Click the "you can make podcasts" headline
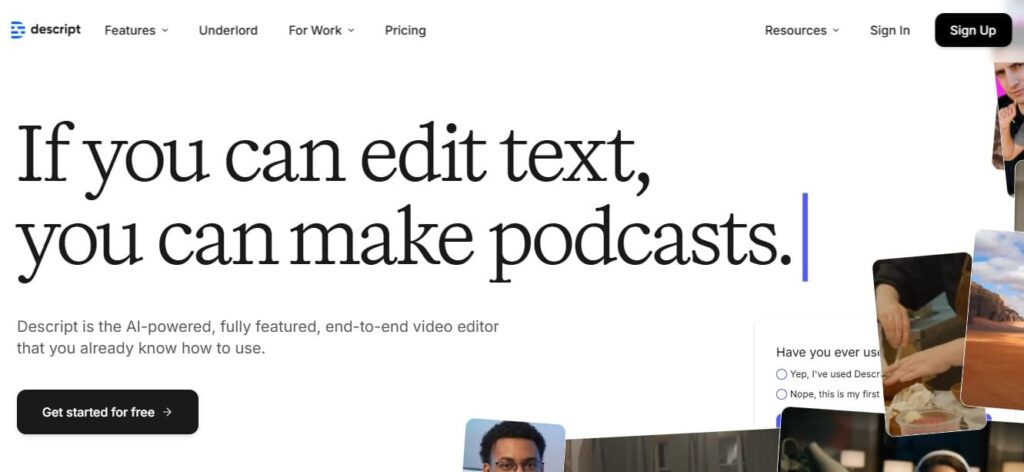Viewport: 1024px width, 472px height. (398, 241)
